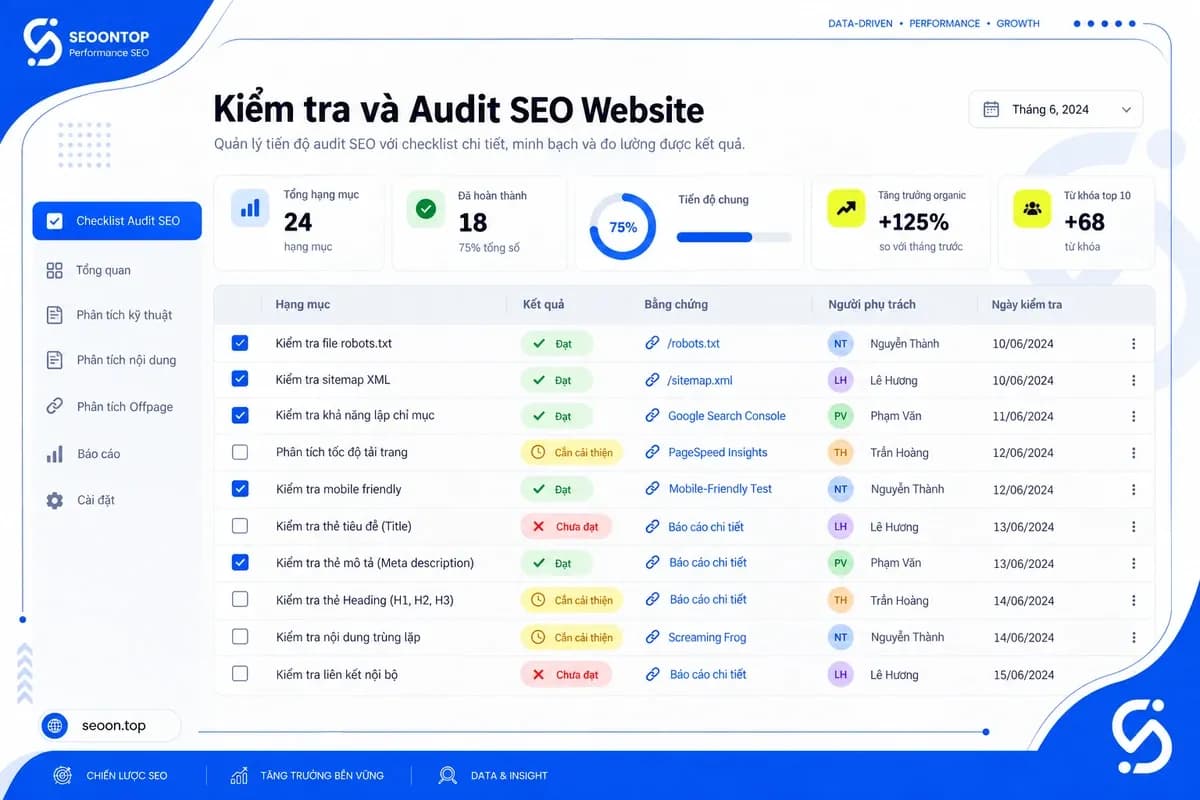
Task: Click the Chưa đạt badge for liên kết nội bộ
Action: pyautogui.click(x=566, y=675)
